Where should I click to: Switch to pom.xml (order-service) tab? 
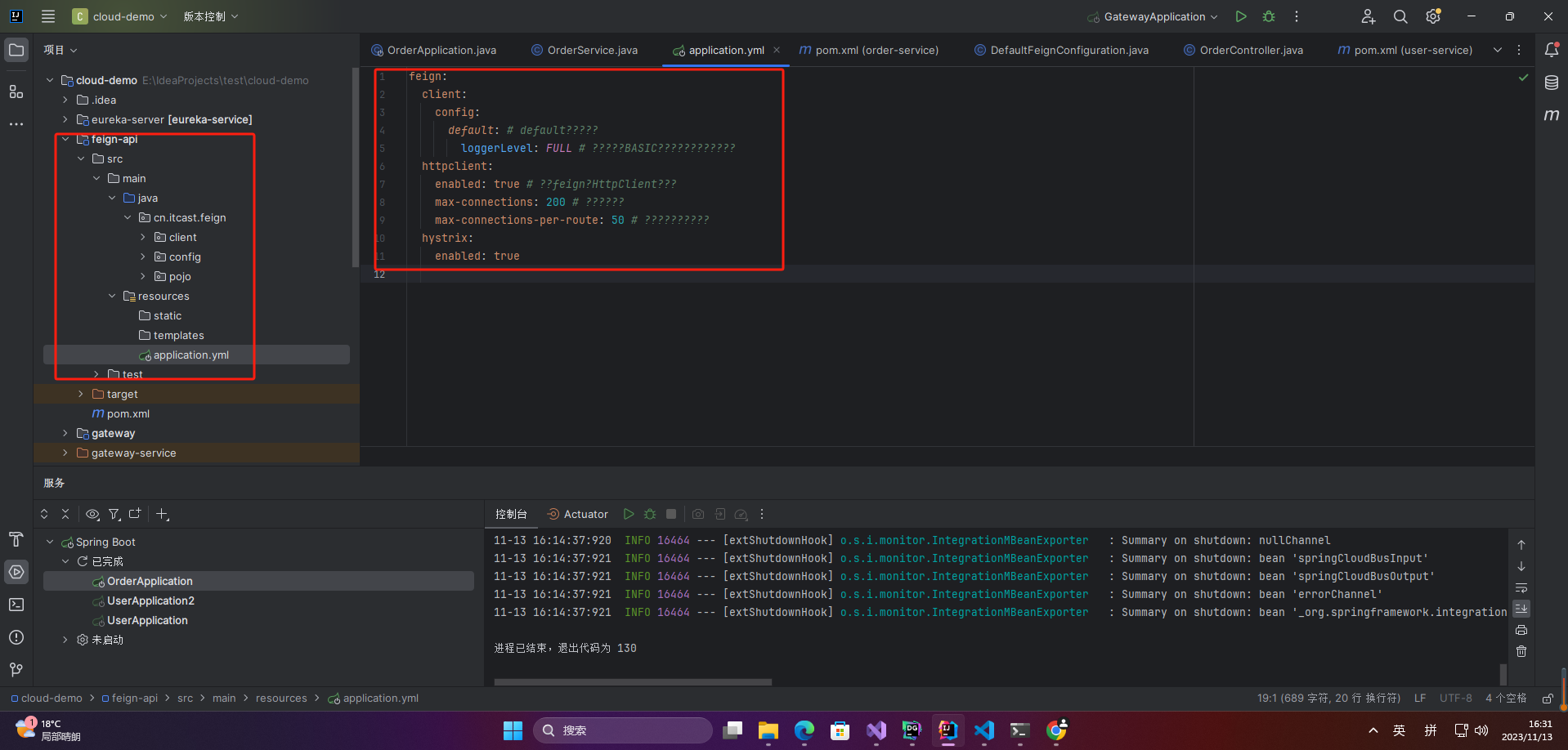click(869, 50)
